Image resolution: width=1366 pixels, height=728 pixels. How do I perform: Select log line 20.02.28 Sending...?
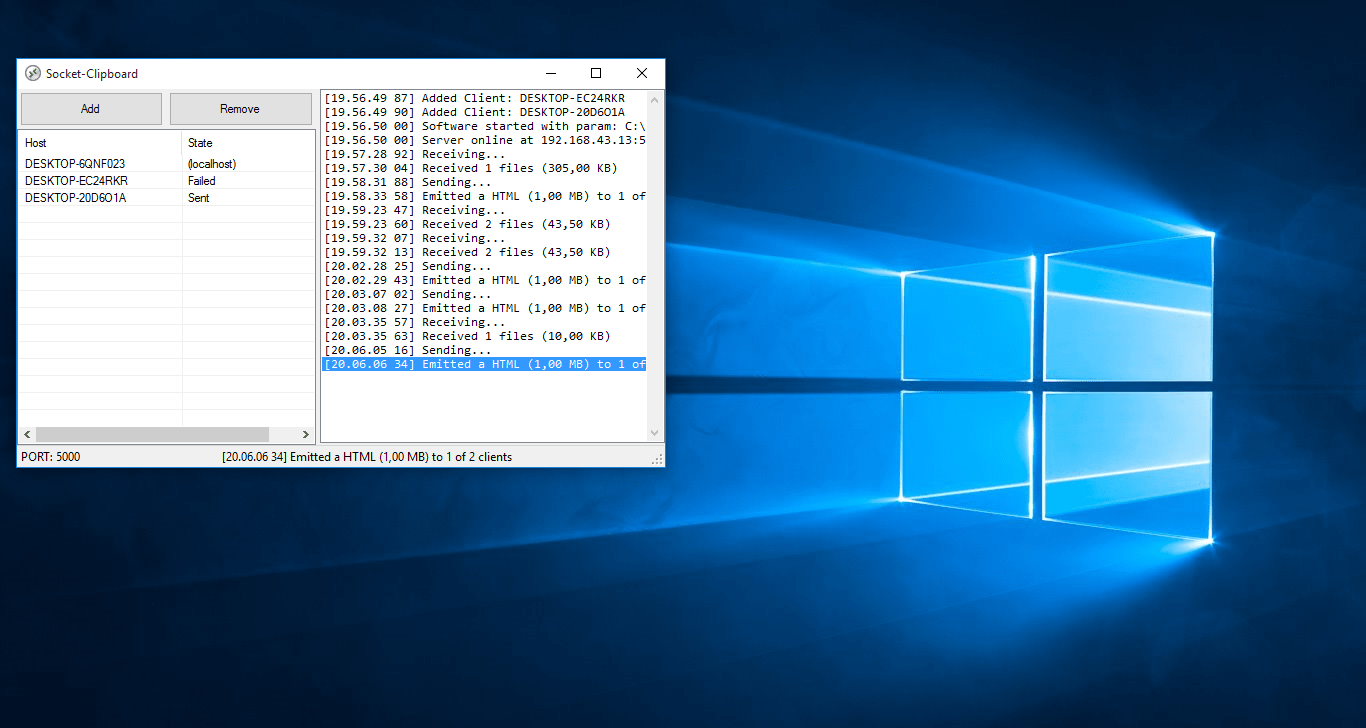tap(484, 266)
